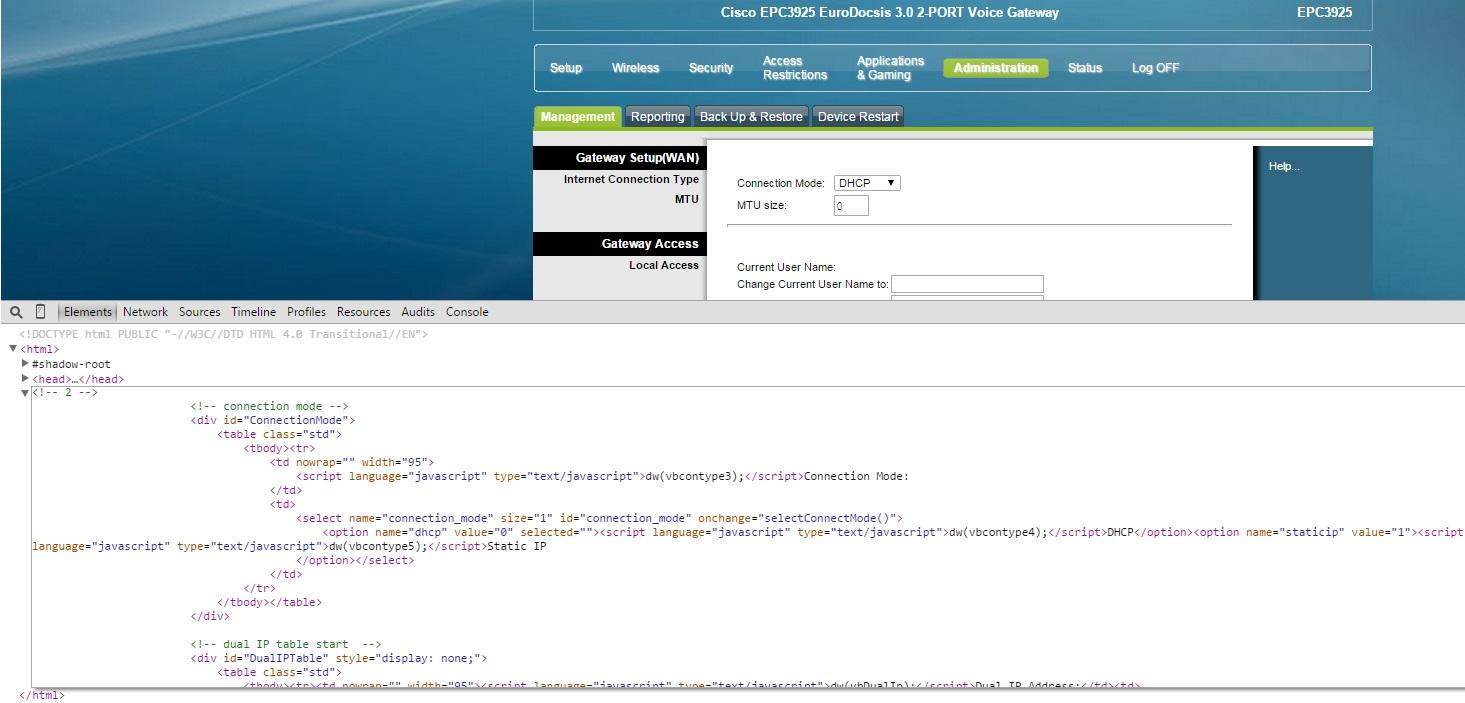Switch to the Audits tab
The image size is (1465, 703).
pyautogui.click(x=418, y=312)
